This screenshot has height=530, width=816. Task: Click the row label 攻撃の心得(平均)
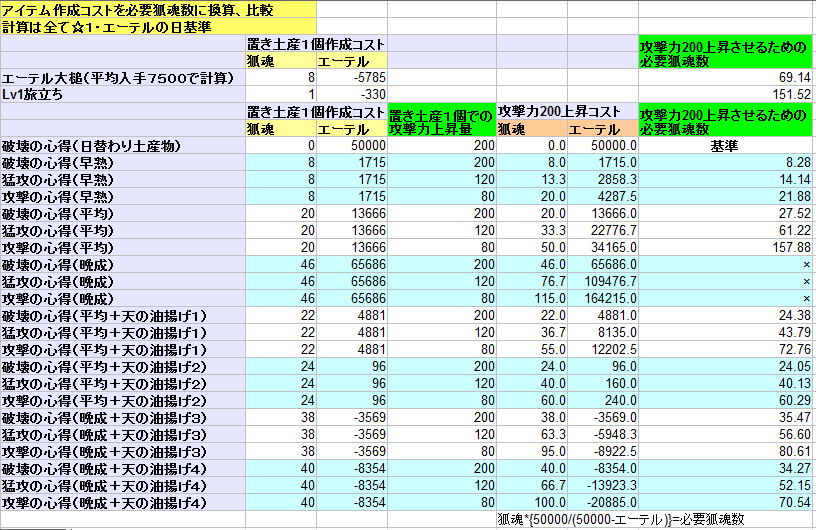tap(123, 247)
